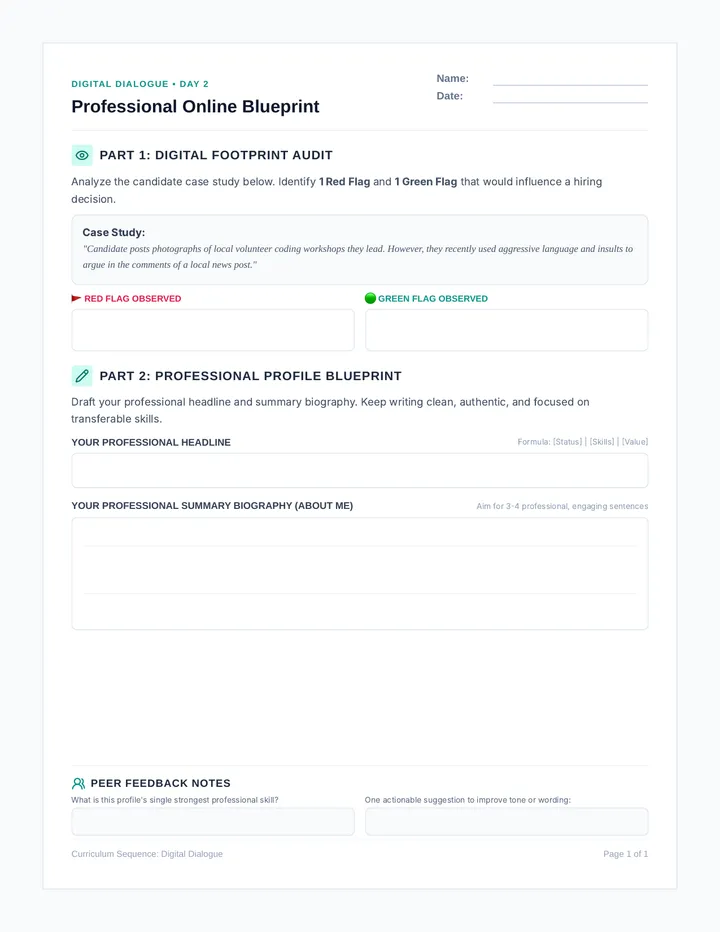Click the actionable suggestion feedback box

pos(507,821)
